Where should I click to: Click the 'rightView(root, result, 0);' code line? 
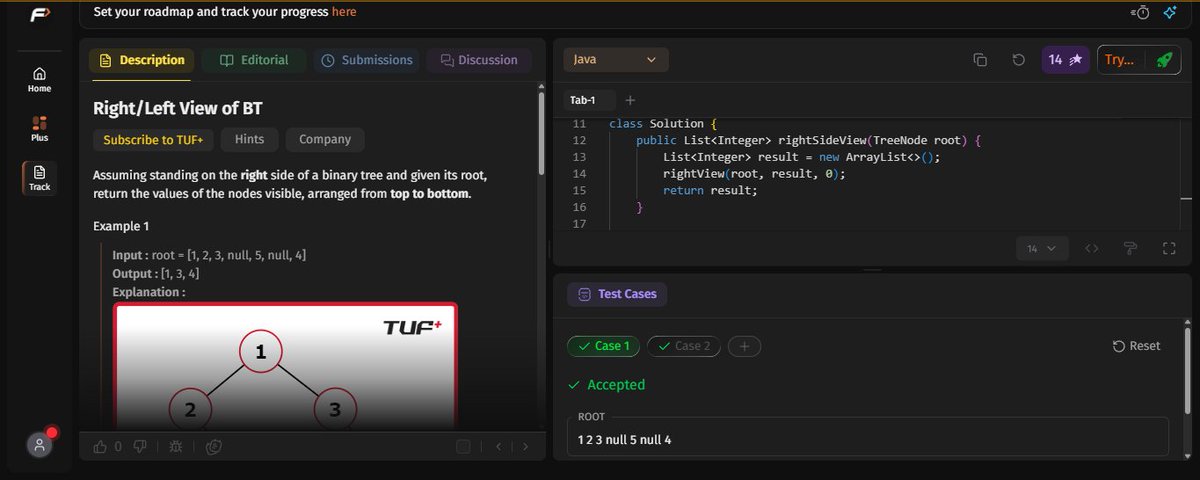click(754, 174)
